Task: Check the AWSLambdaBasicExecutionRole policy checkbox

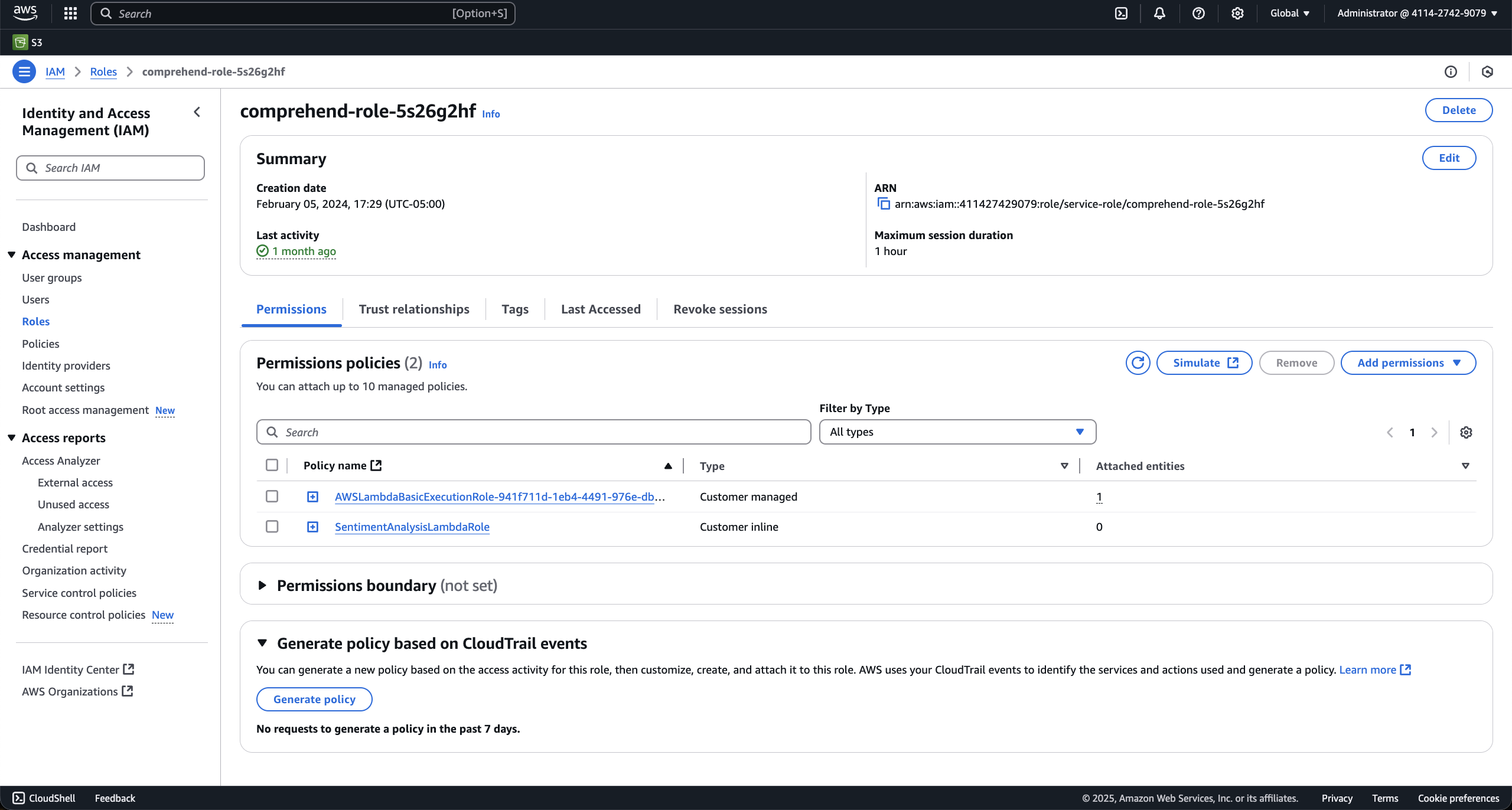Action: click(272, 497)
